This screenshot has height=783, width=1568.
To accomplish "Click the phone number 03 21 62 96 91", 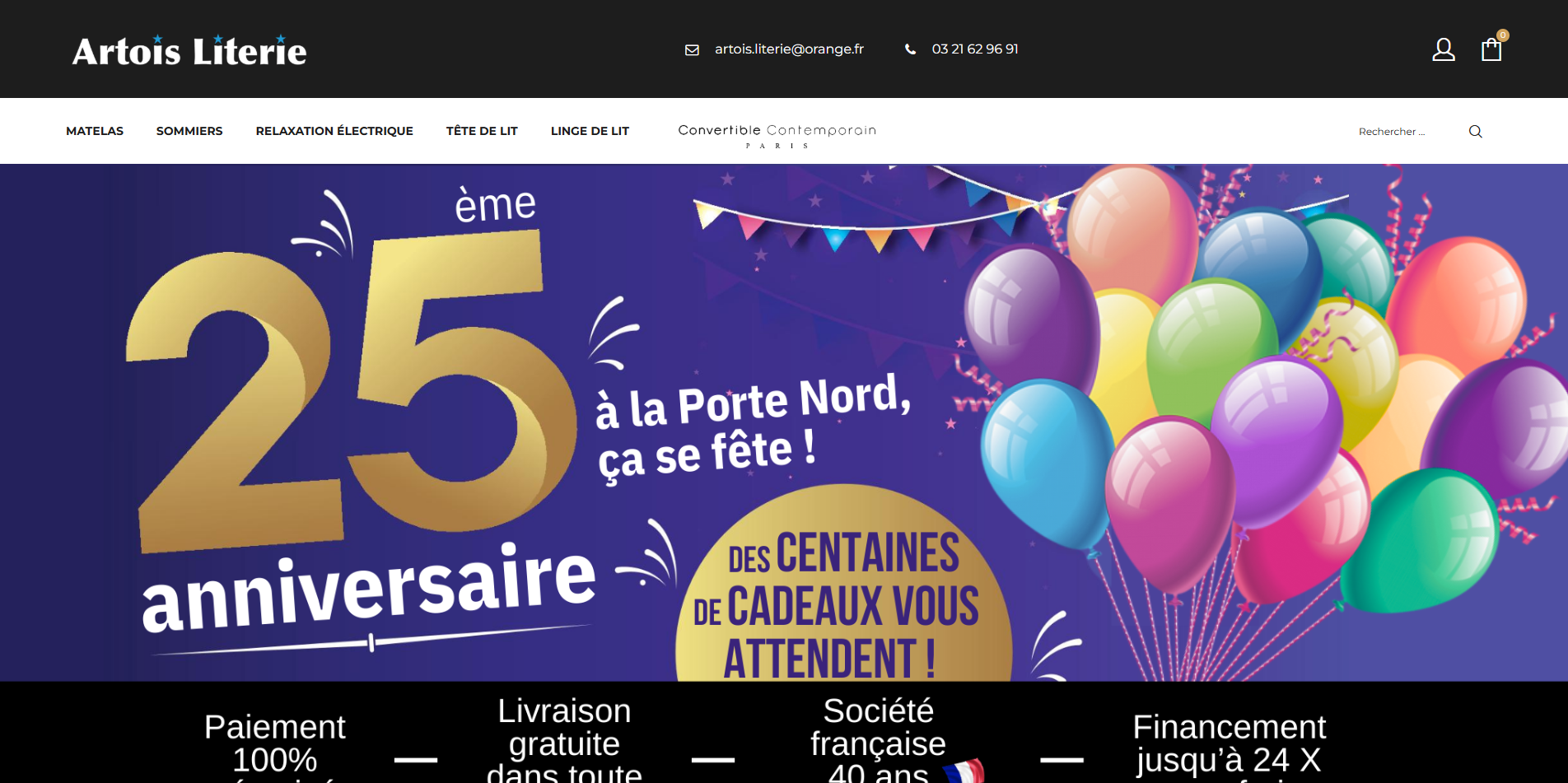I will click(x=975, y=49).
